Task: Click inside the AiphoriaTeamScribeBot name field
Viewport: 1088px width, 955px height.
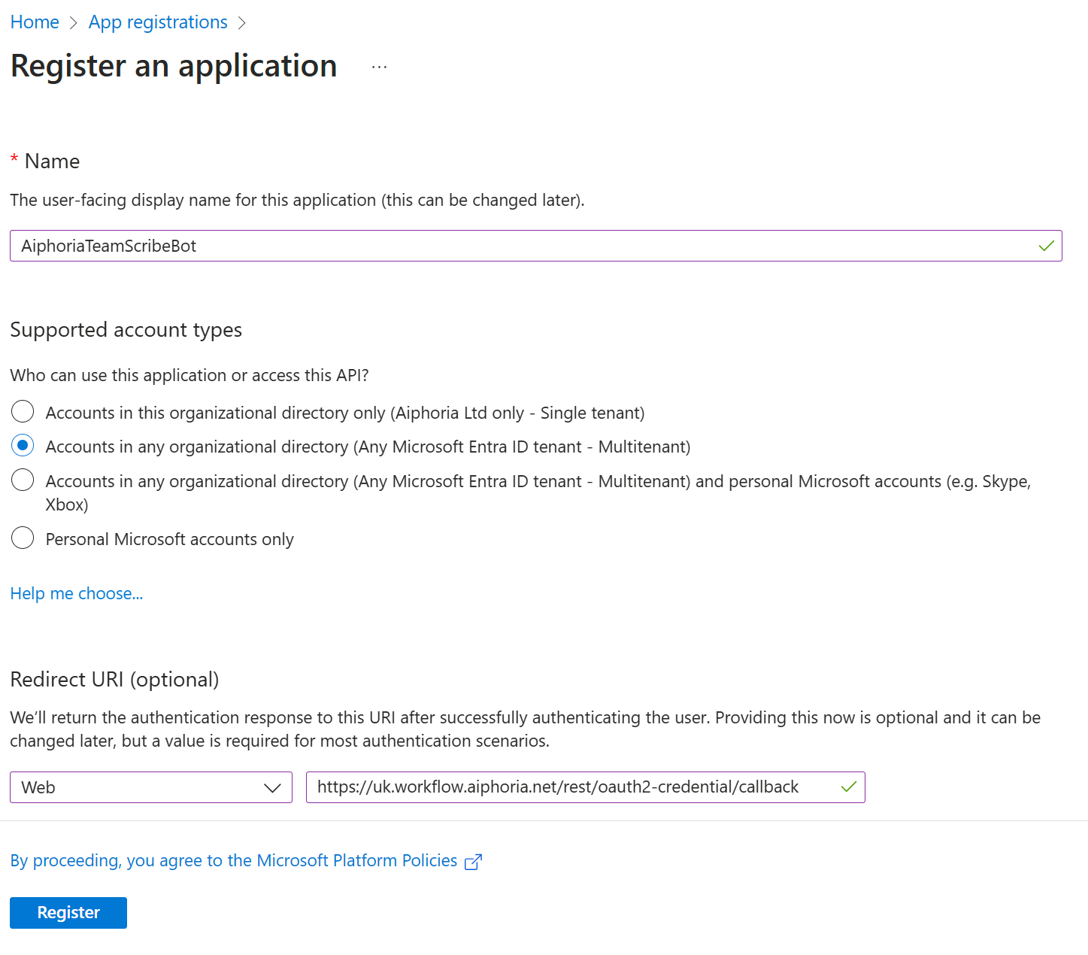Action: (x=400, y=245)
